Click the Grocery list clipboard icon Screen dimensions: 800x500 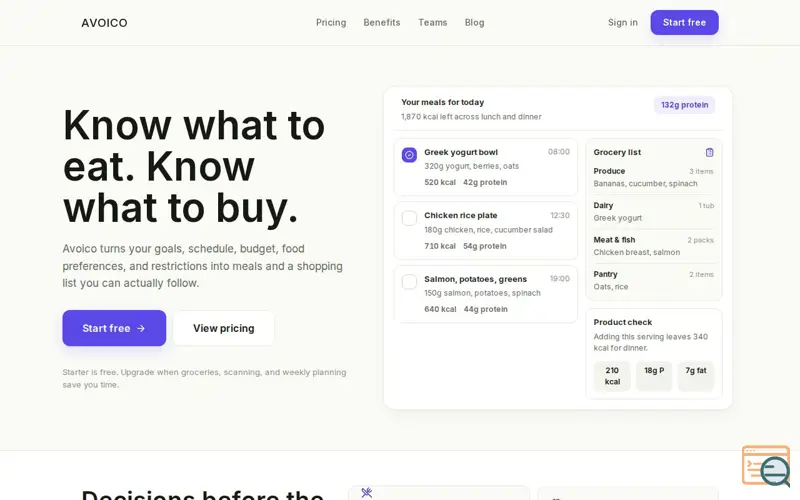709,152
